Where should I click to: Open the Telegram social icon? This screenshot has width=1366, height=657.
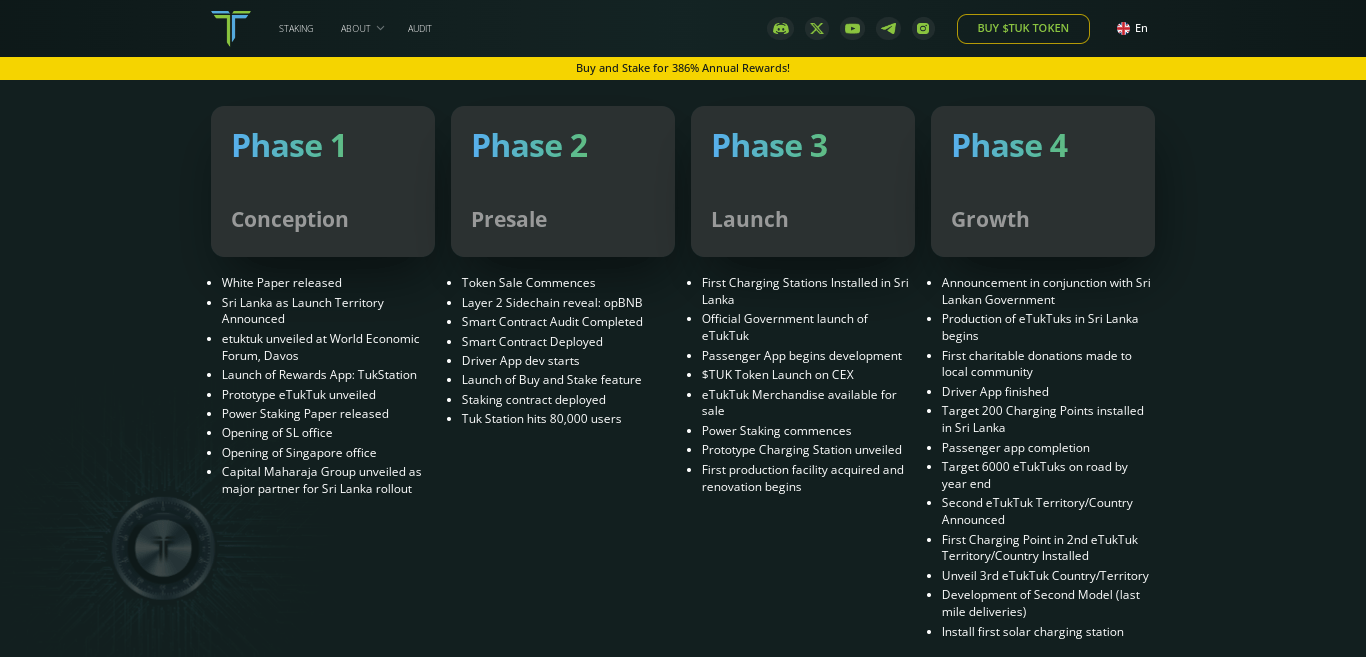click(x=888, y=28)
